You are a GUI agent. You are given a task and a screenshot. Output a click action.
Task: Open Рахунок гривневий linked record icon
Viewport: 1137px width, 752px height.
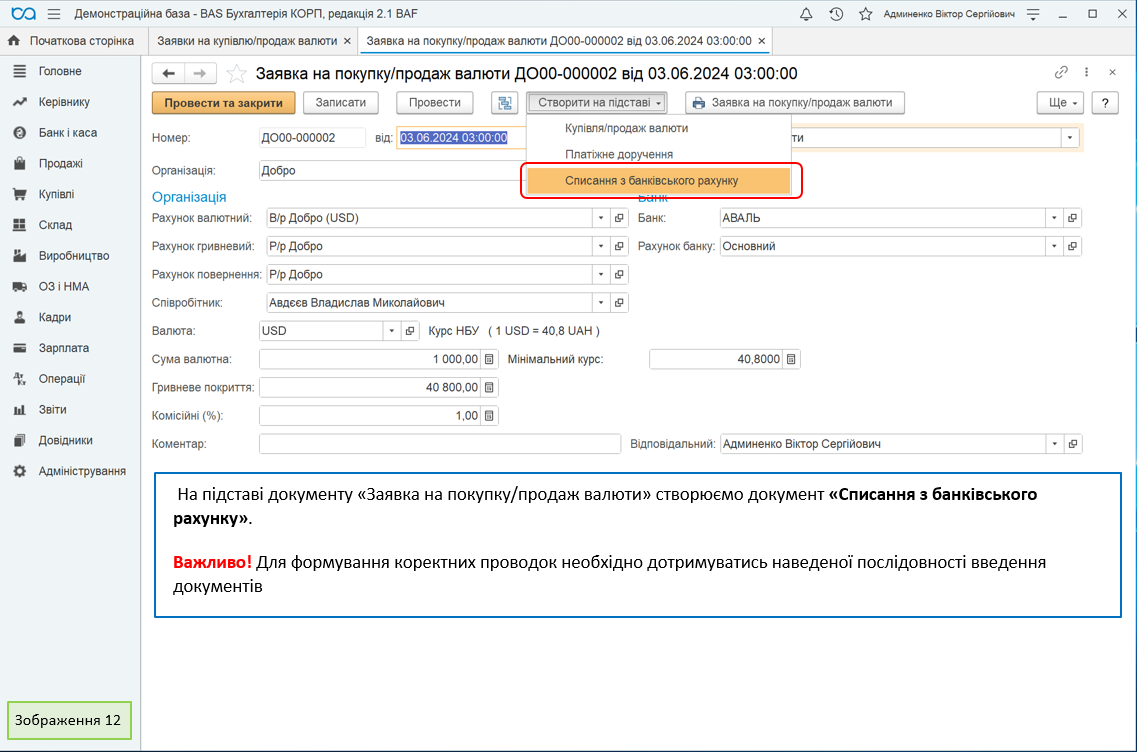coord(619,246)
